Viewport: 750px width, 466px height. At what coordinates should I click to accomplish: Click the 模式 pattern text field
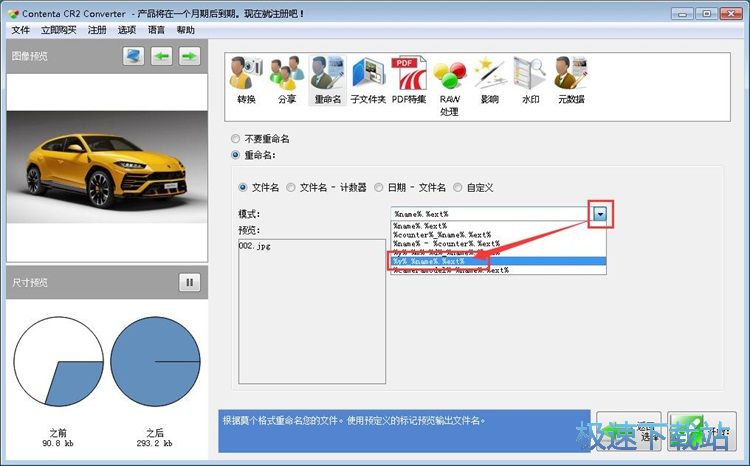tap(492, 214)
